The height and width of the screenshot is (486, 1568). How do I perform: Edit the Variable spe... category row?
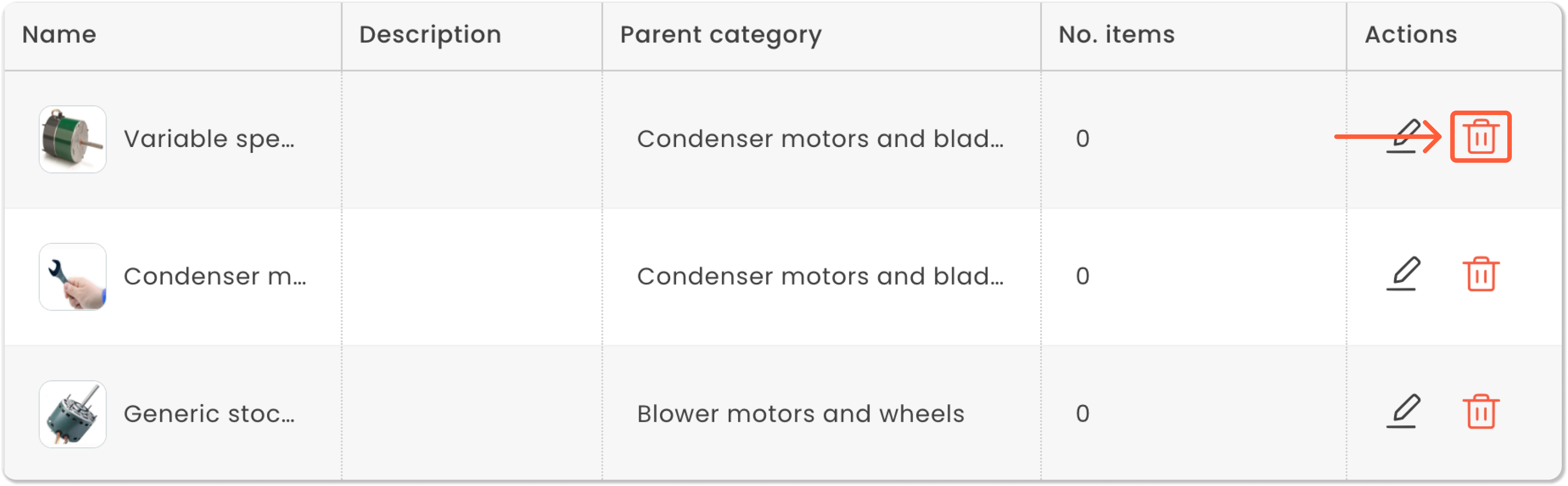(1403, 137)
